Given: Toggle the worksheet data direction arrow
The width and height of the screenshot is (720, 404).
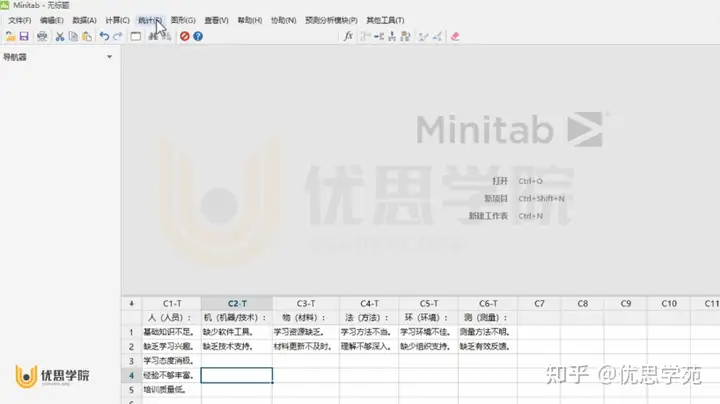Looking at the screenshot, I should tap(131, 303).
